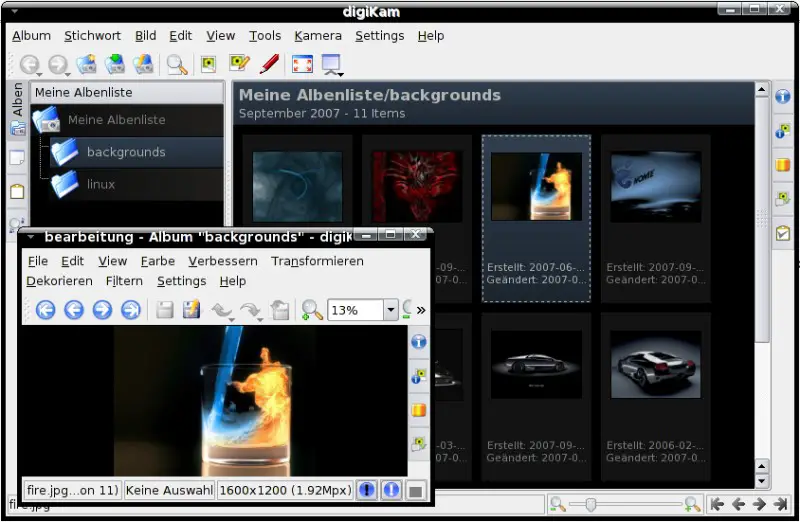This screenshot has height=522, width=800.
Task: Click the View Image icon in the main toolbar
Action: point(208,64)
